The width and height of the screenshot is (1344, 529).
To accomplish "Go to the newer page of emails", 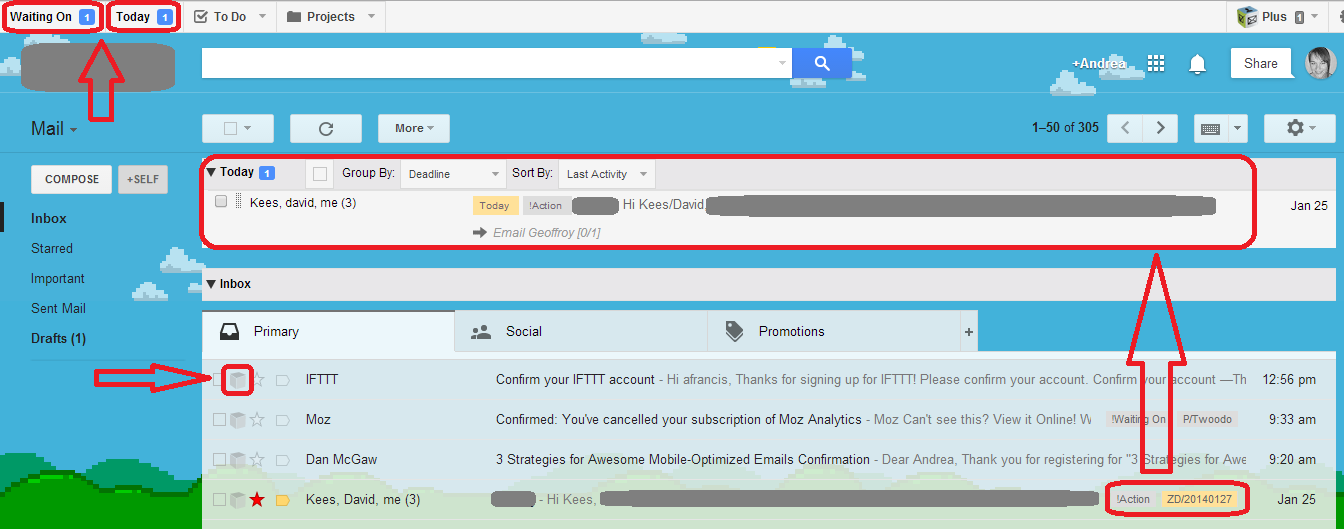I will [x=1126, y=128].
